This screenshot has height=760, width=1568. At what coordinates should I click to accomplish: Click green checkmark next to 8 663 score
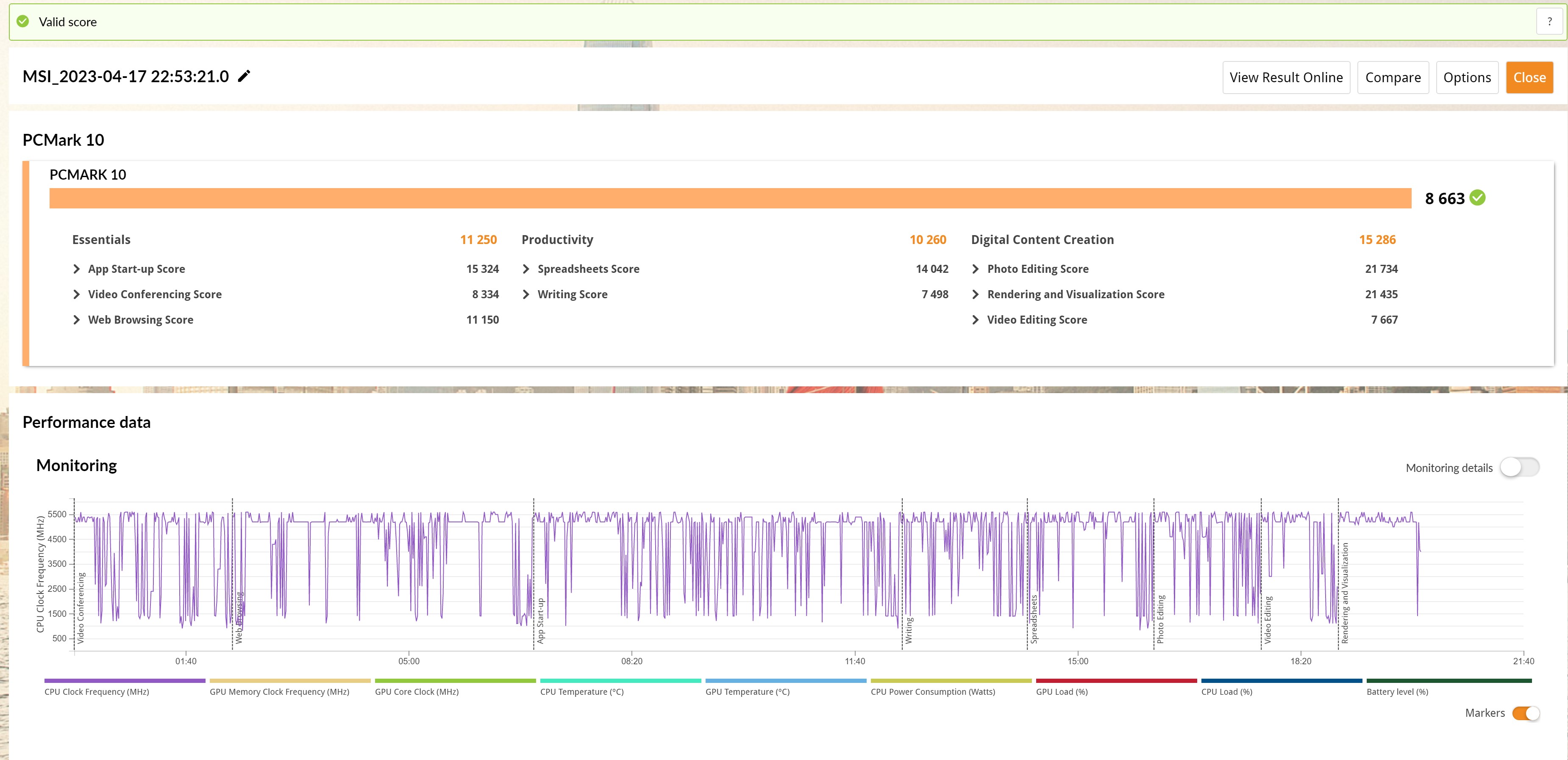click(1477, 198)
